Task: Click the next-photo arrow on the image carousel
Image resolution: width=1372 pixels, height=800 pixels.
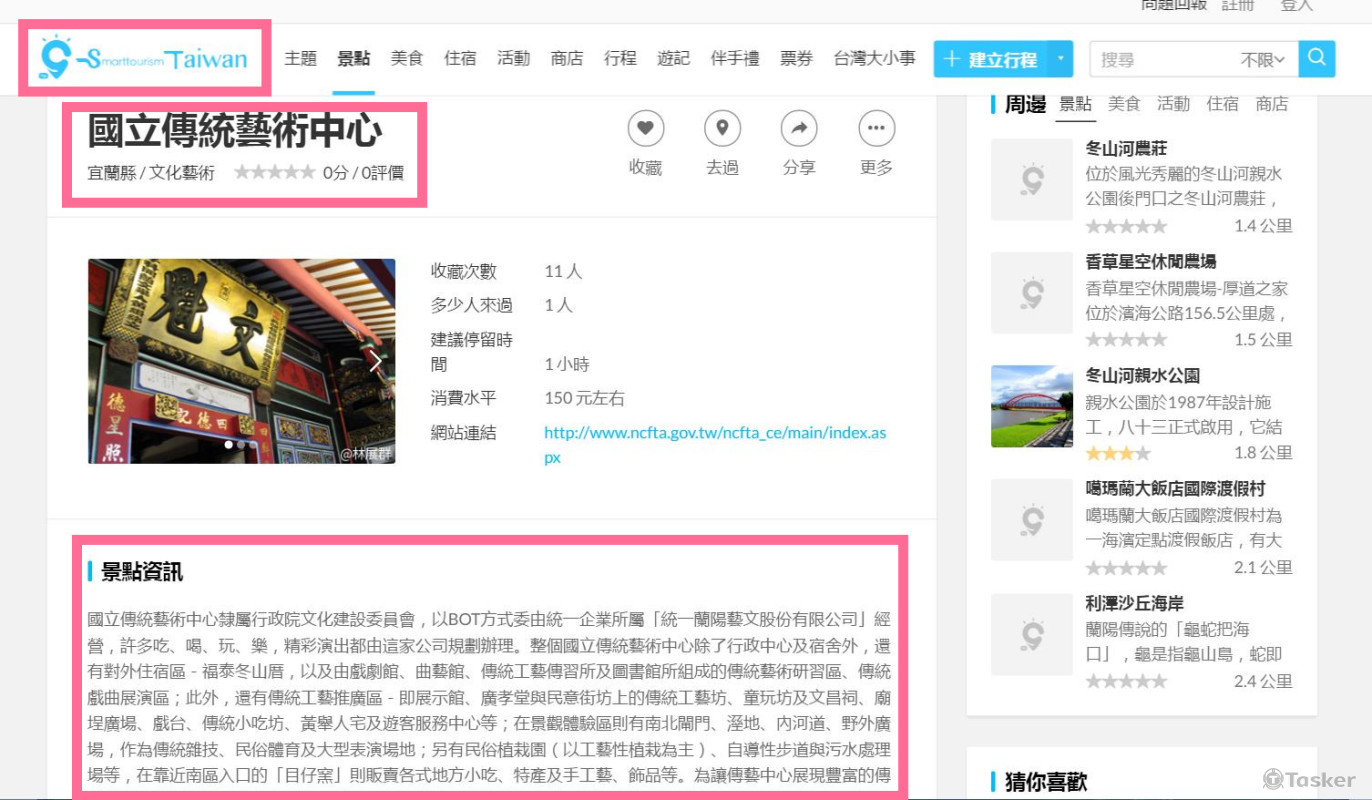Action: 376,361
